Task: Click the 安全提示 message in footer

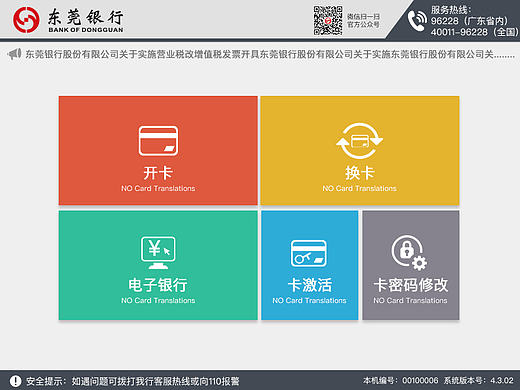Action: click(133, 381)
